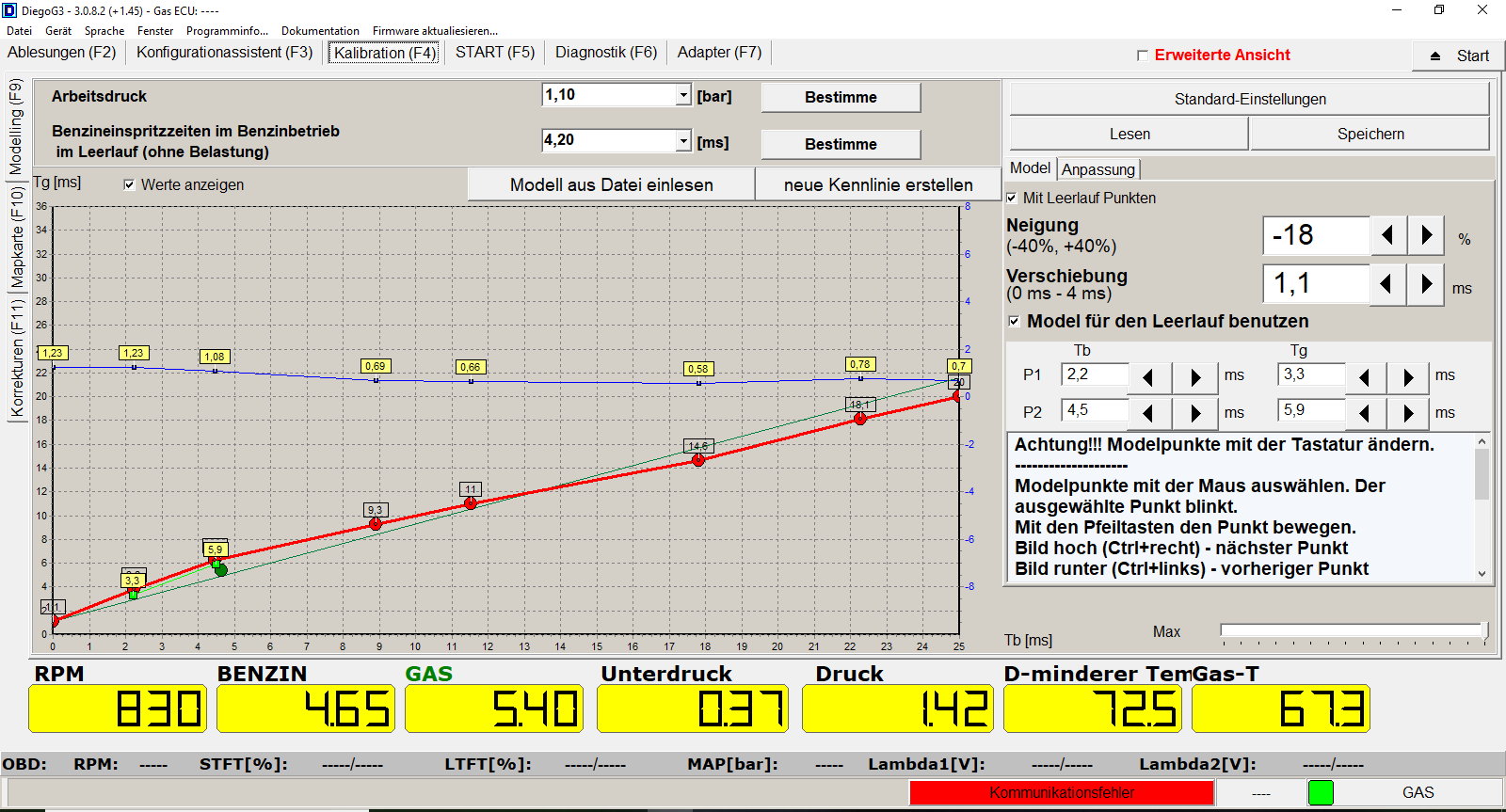Image resolution: width=1506 pixels, height=812 pixels.
Task: Open Firmware aktualiesieren menu
Action: tap(435, 31)
